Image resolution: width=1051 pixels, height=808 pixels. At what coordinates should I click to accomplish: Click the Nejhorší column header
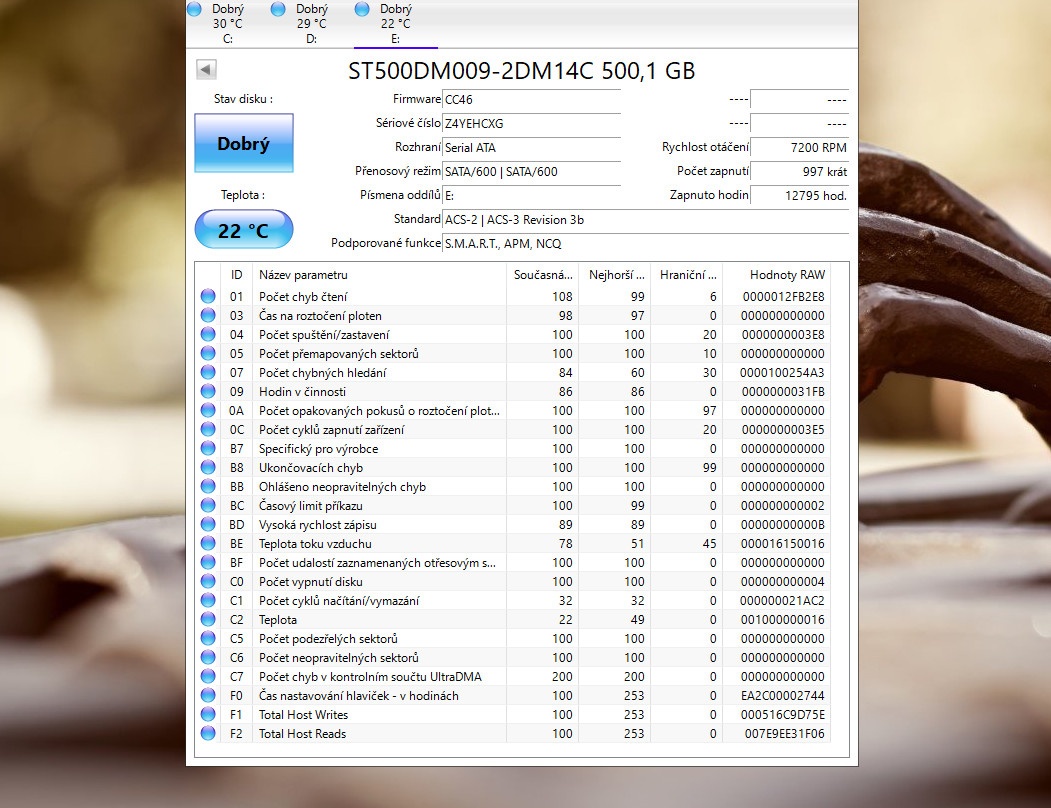(615, 274)
